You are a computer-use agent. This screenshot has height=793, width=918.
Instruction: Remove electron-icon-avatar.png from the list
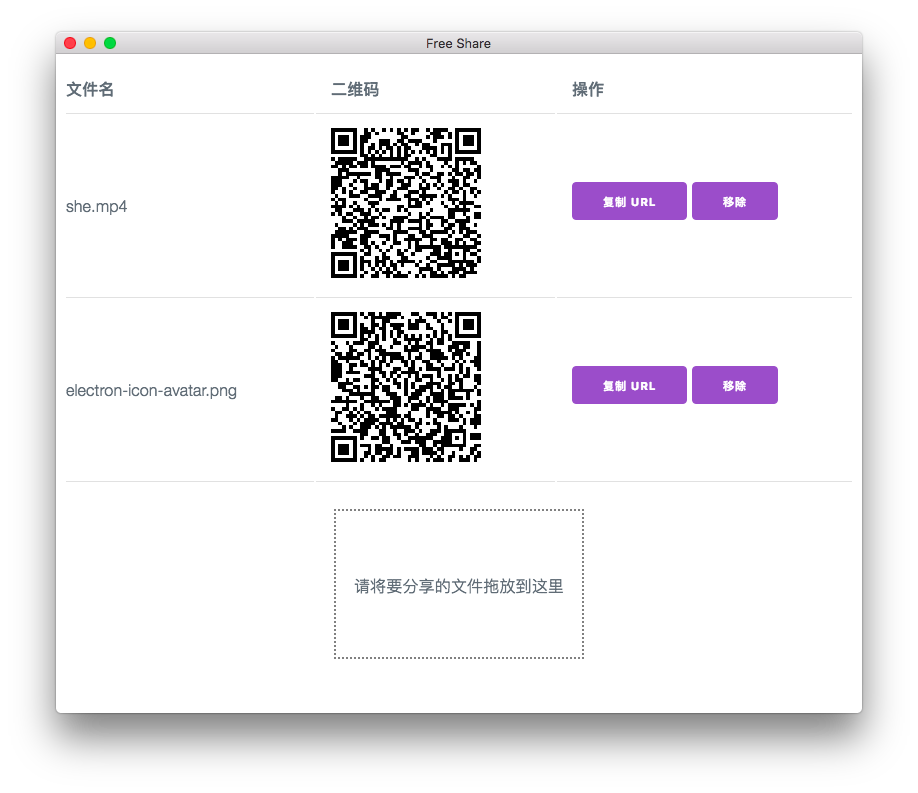point(734,385)
